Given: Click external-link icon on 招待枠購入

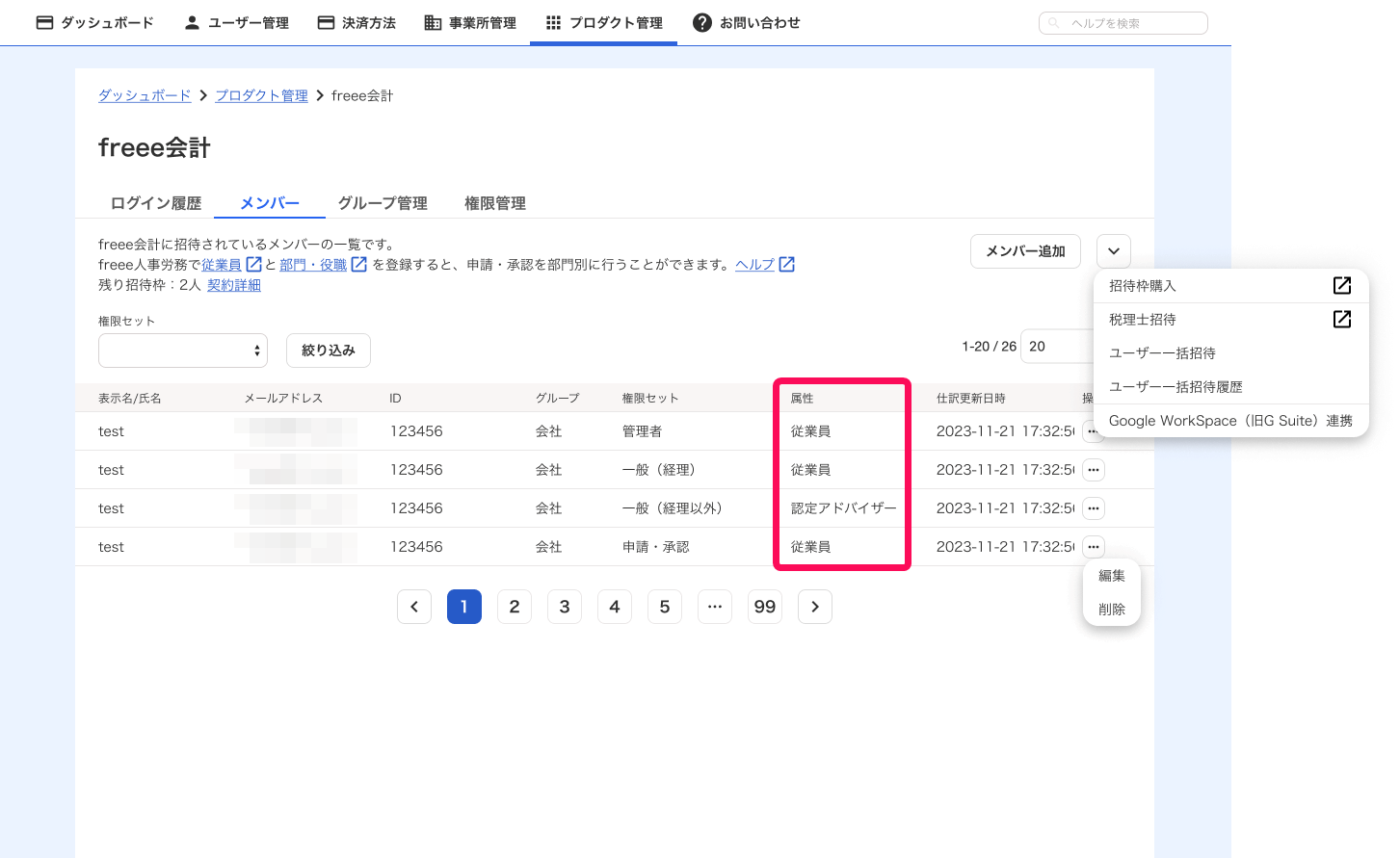Looking at the screenshot, I should coord(1341,285).
